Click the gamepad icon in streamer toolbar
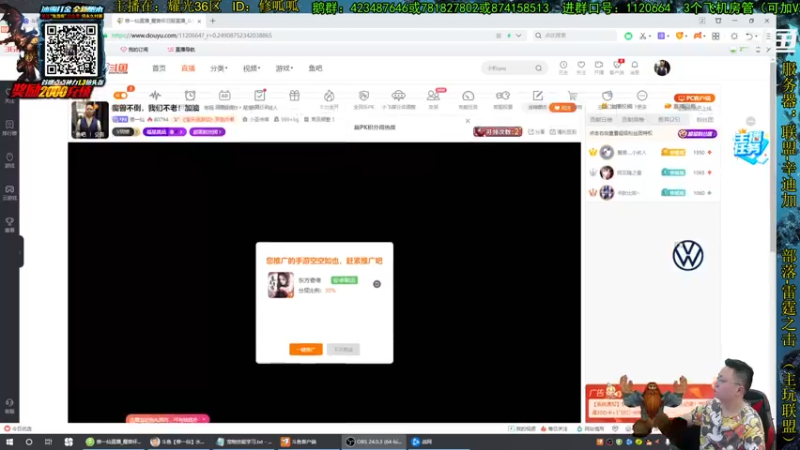Screen dimensions: 800x450 coord(503,95)
